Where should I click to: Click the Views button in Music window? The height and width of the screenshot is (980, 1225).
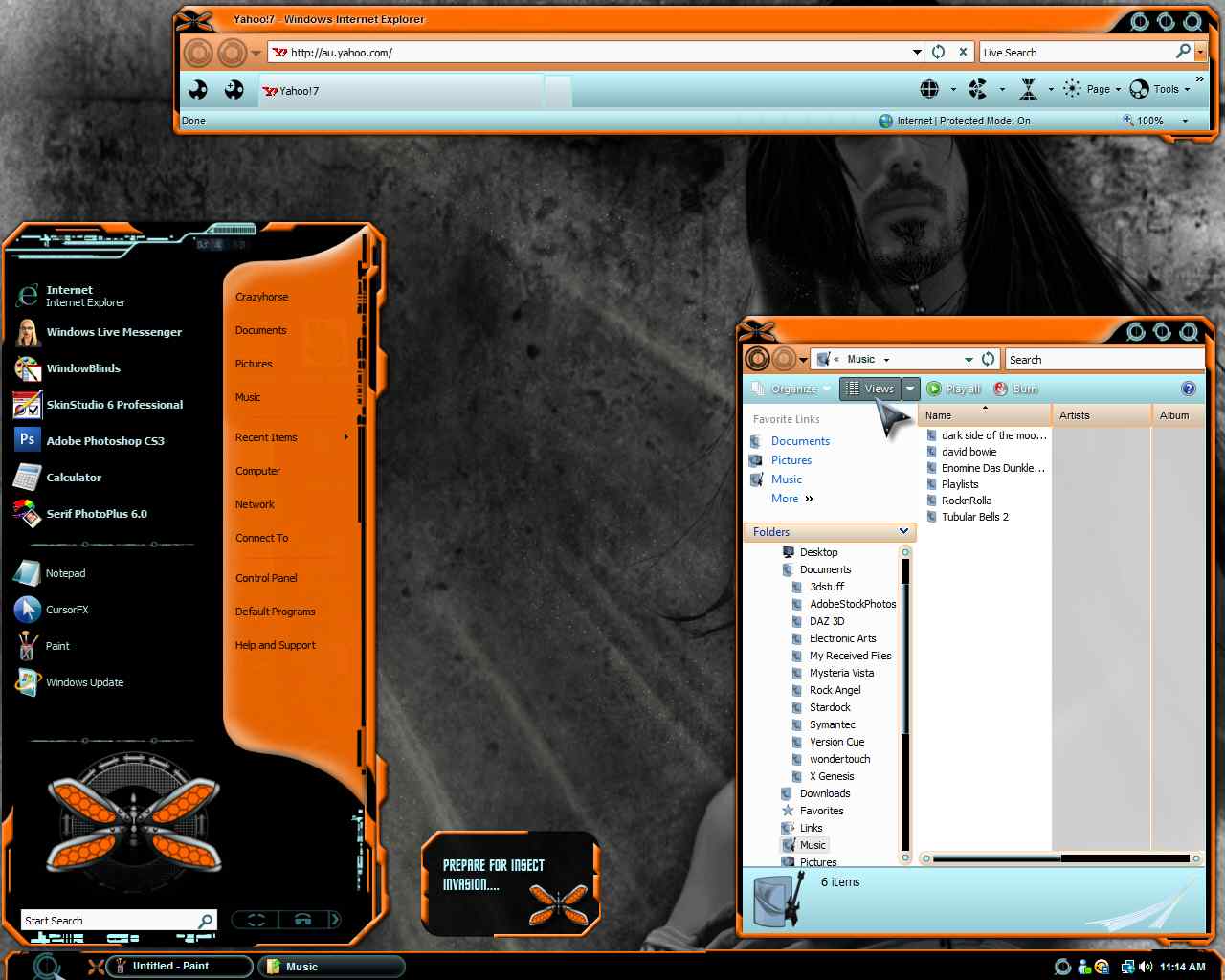click(870, 389)
